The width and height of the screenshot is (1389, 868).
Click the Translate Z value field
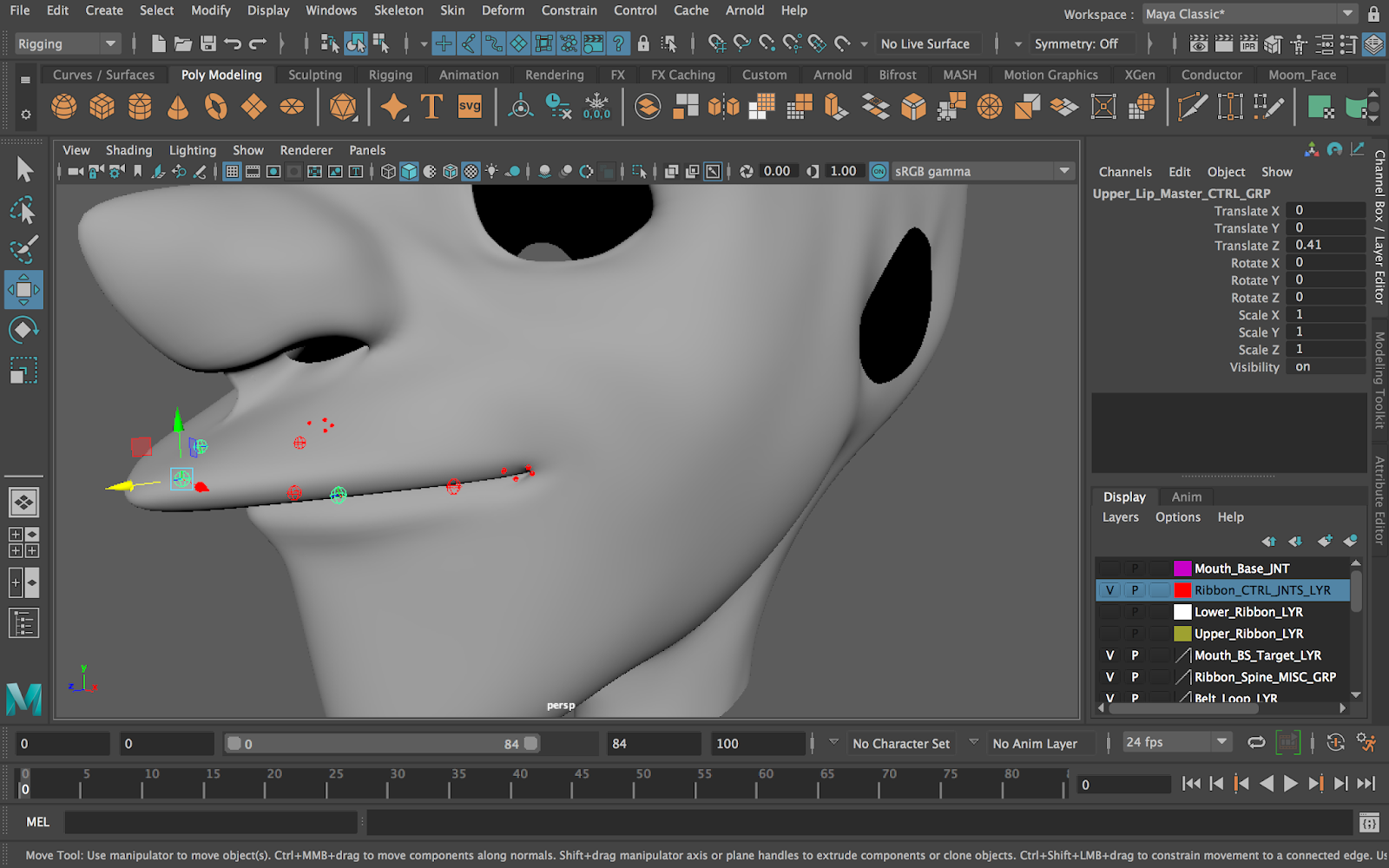click(1326, 245)
